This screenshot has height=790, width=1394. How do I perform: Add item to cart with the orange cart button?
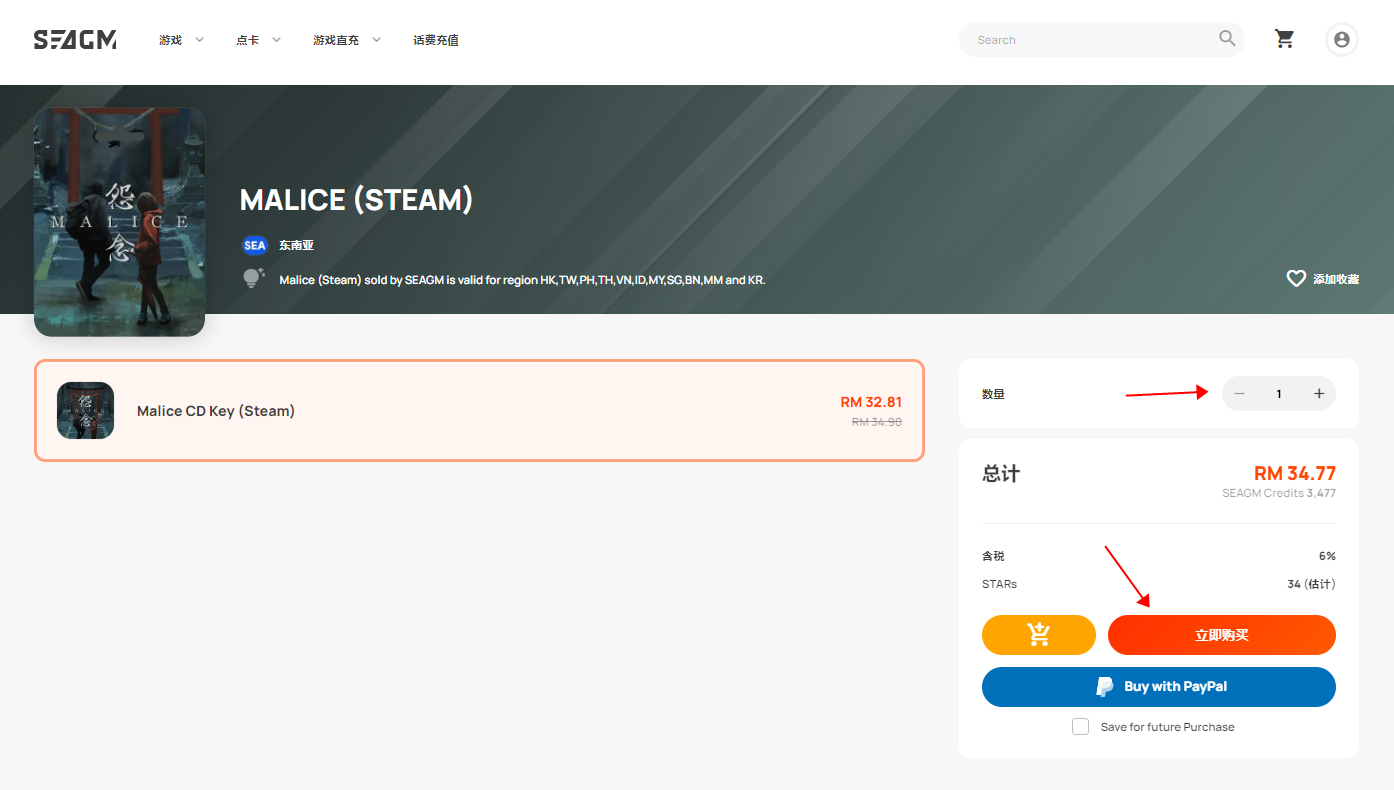tap(1039, 635)
